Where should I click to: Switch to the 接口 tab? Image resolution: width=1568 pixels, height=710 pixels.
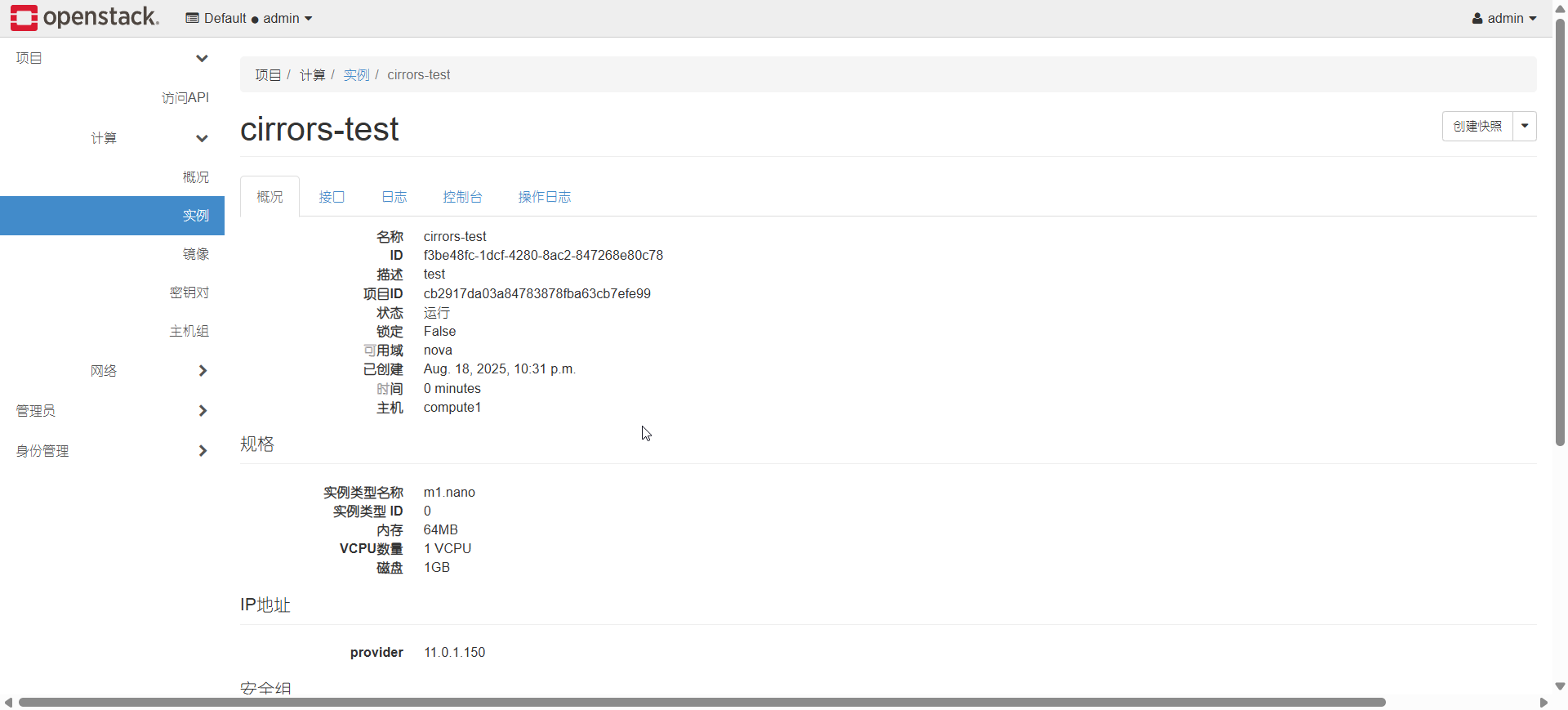(x=332, y=197)
